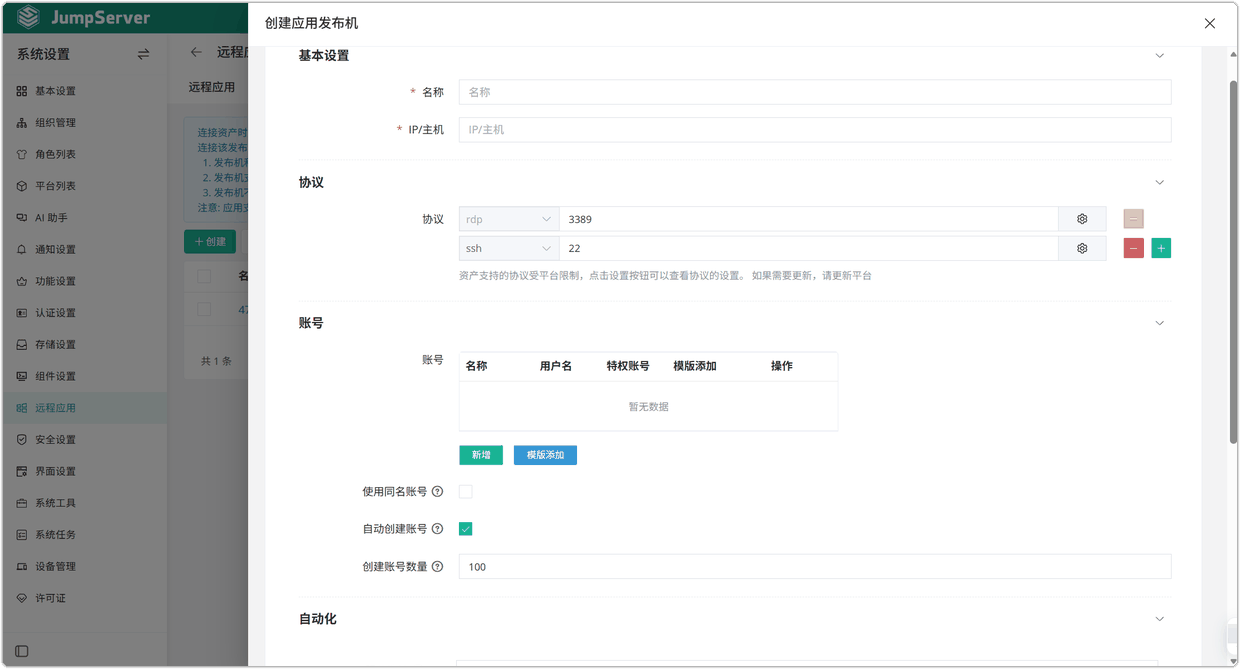
Task: Collapse the sidebar using bottom-left icon
Action: coord(22,651)
